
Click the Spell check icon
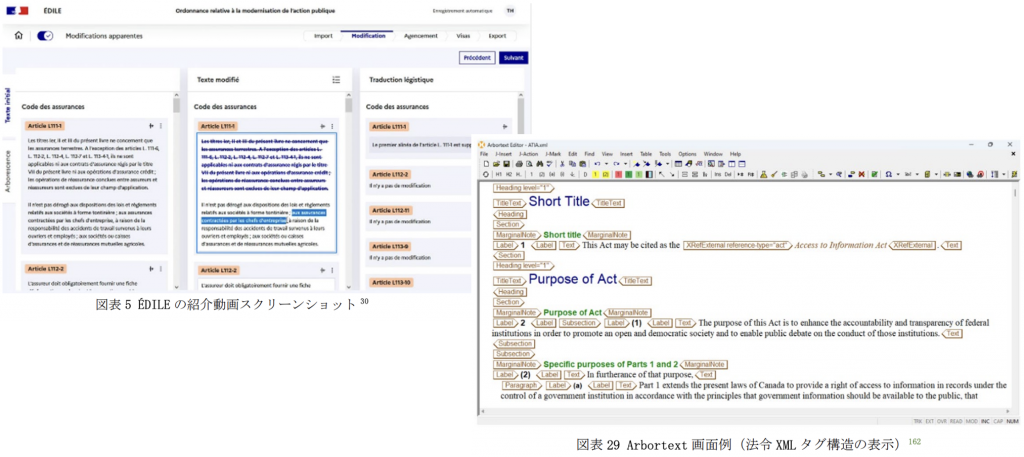pyautogui.click(x=550, y=164)
